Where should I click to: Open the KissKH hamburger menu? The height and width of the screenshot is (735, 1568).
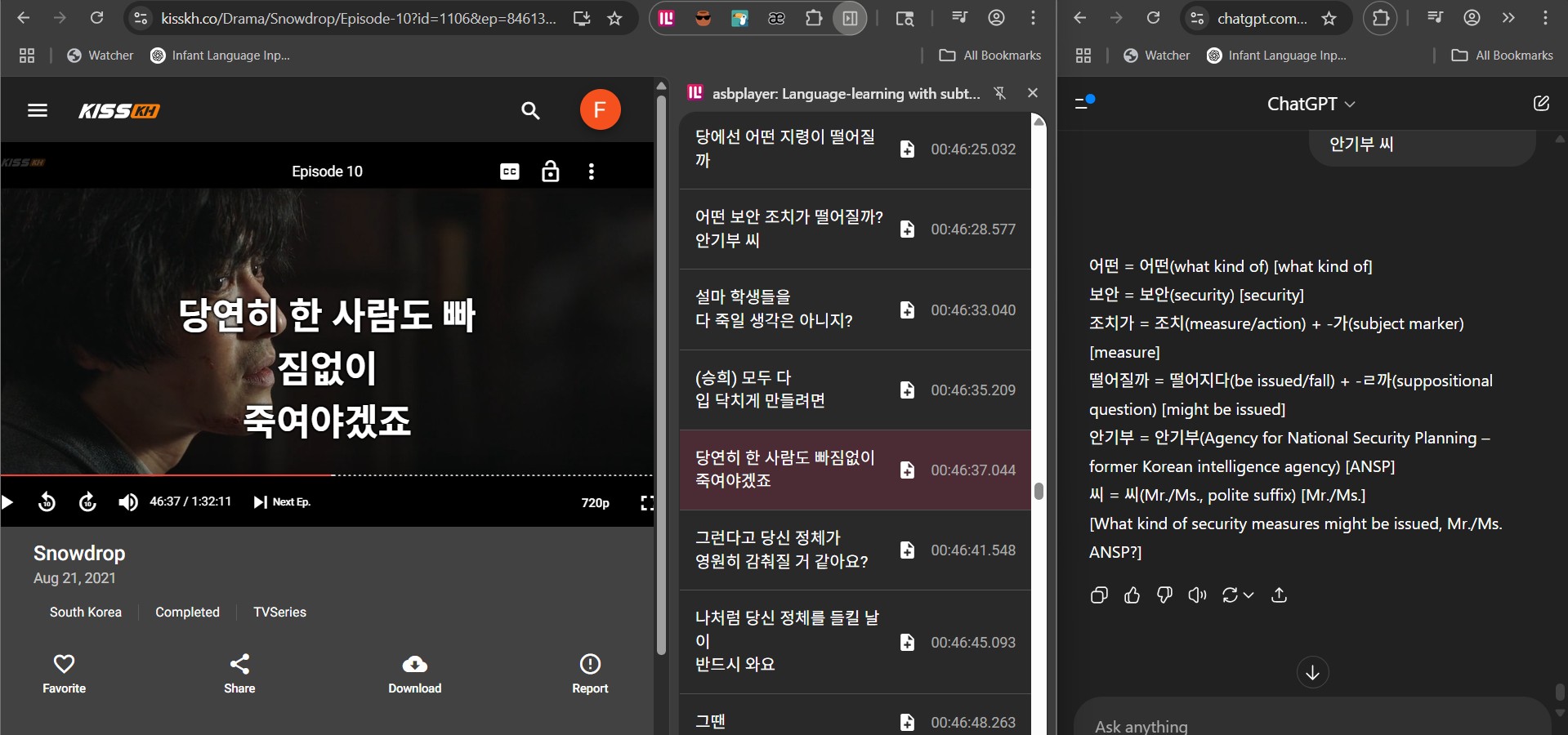38,110
